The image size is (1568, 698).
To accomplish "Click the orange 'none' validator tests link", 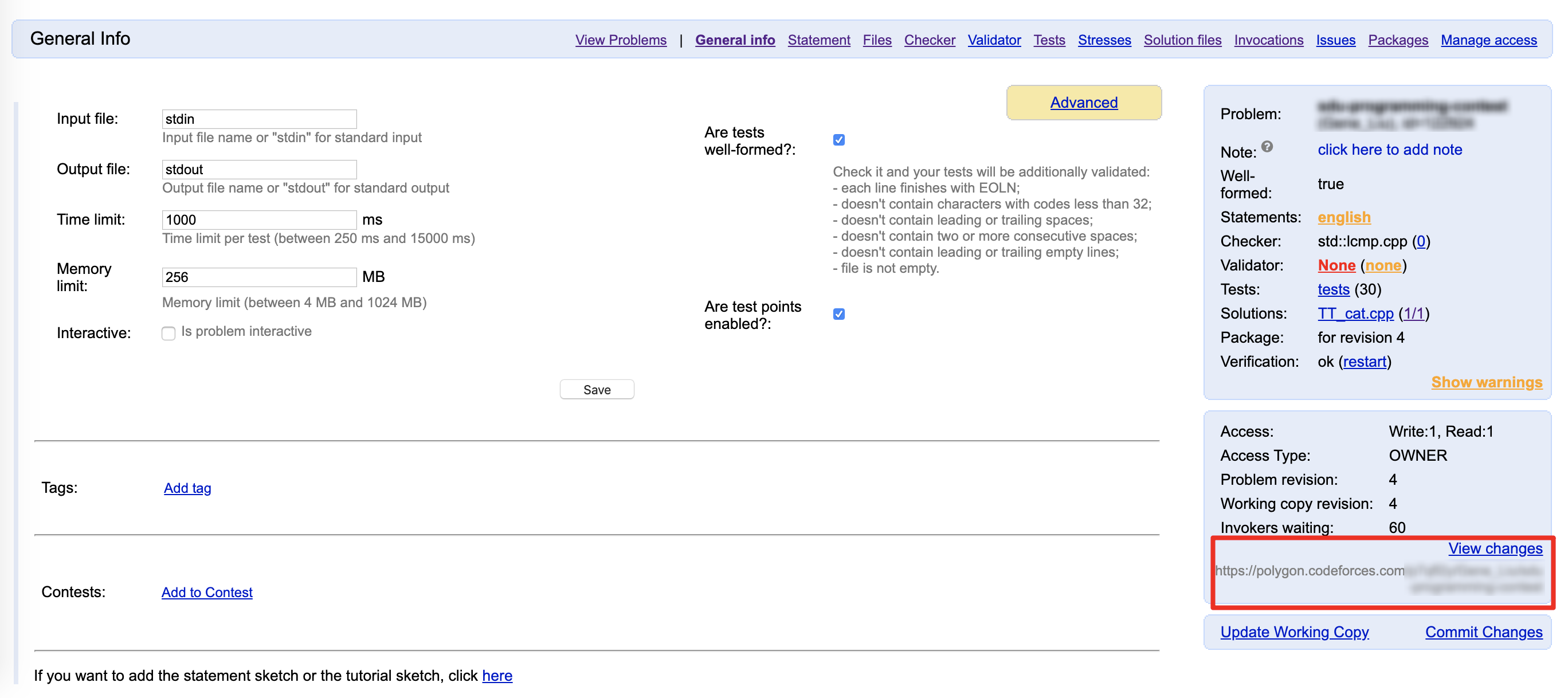I will pos(1383,265).
